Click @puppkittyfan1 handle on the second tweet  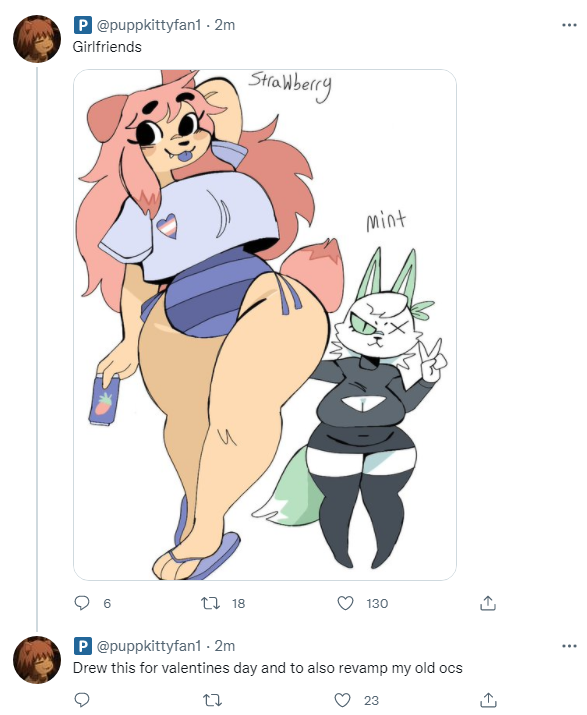(x=149, y=646)
